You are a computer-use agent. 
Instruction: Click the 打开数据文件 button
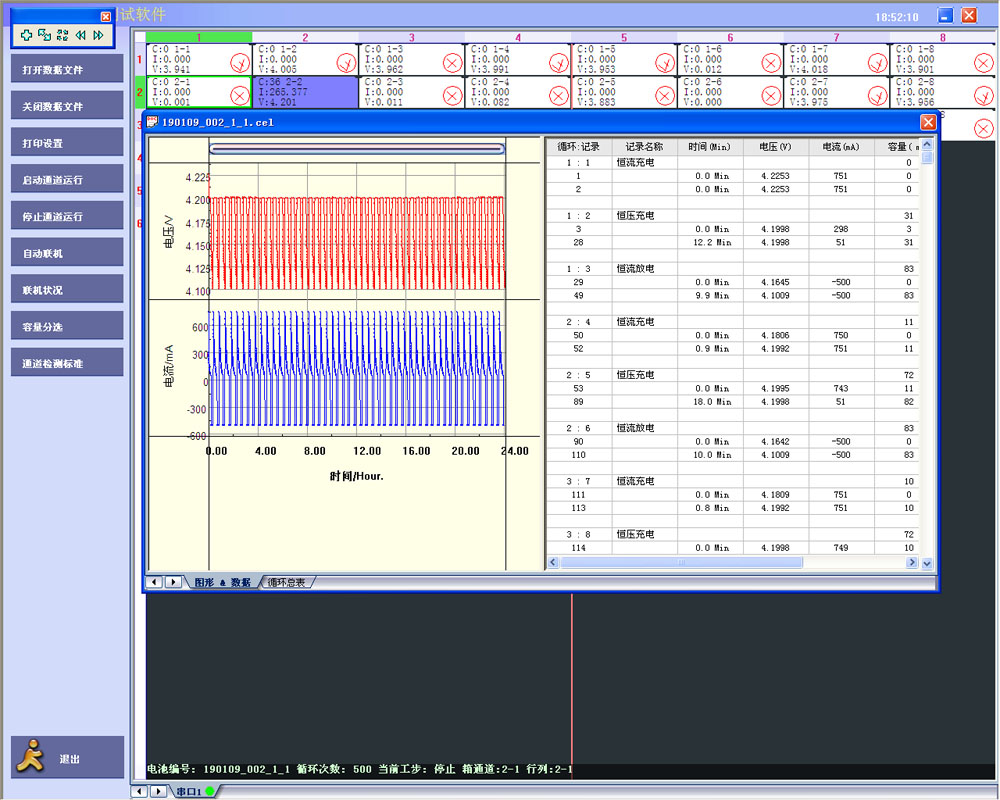coord(67,69)
